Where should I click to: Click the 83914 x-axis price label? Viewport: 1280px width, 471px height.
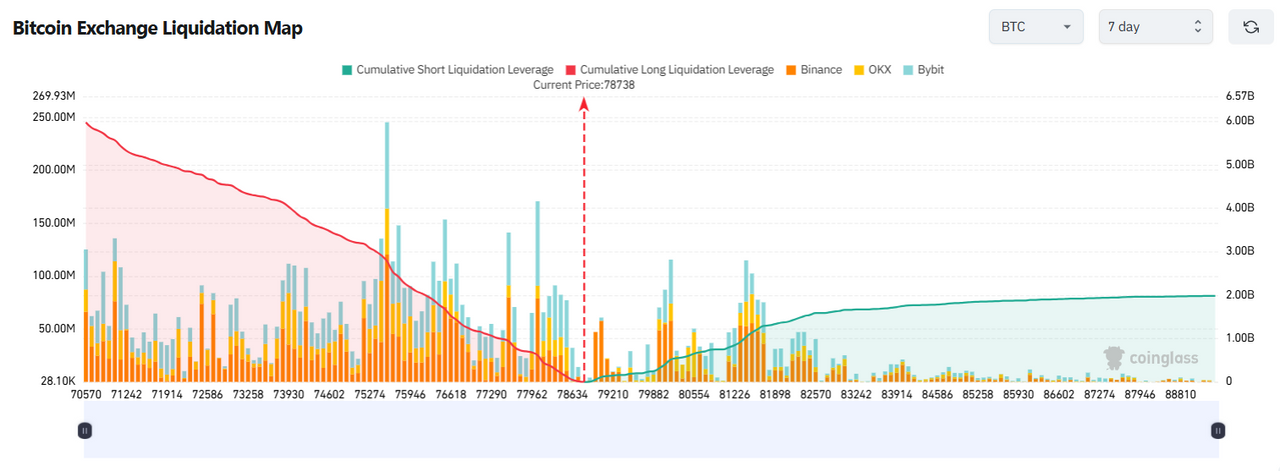click(x=896, y=395)
